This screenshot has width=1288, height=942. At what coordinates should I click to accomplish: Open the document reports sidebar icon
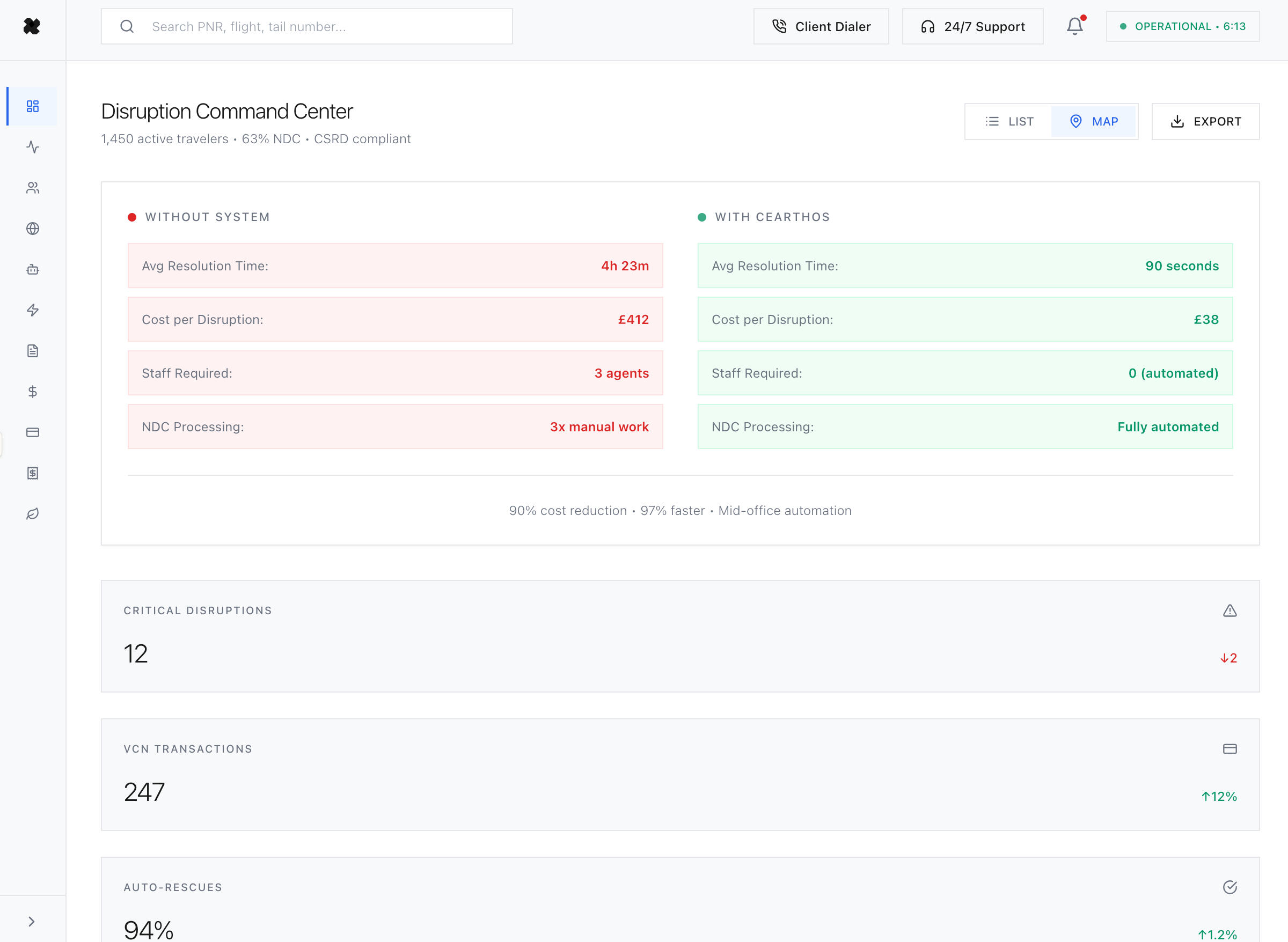pos(33,351)
